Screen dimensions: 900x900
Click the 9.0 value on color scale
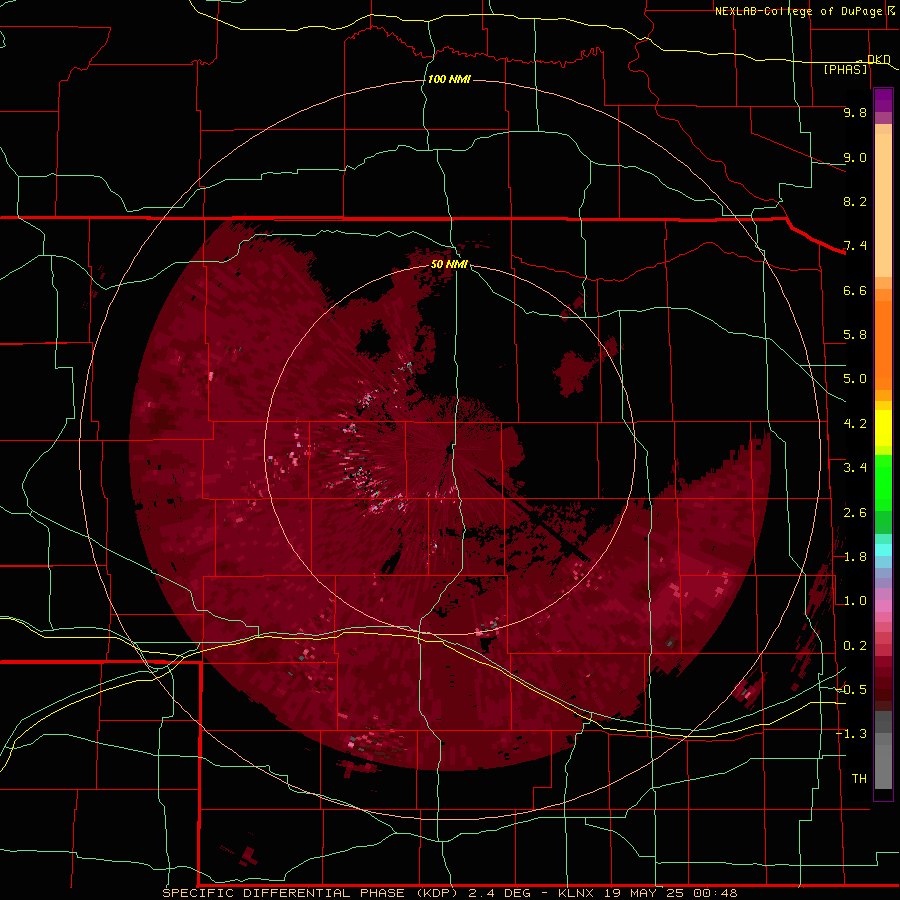pyautogui.click(x=855, y=157)
